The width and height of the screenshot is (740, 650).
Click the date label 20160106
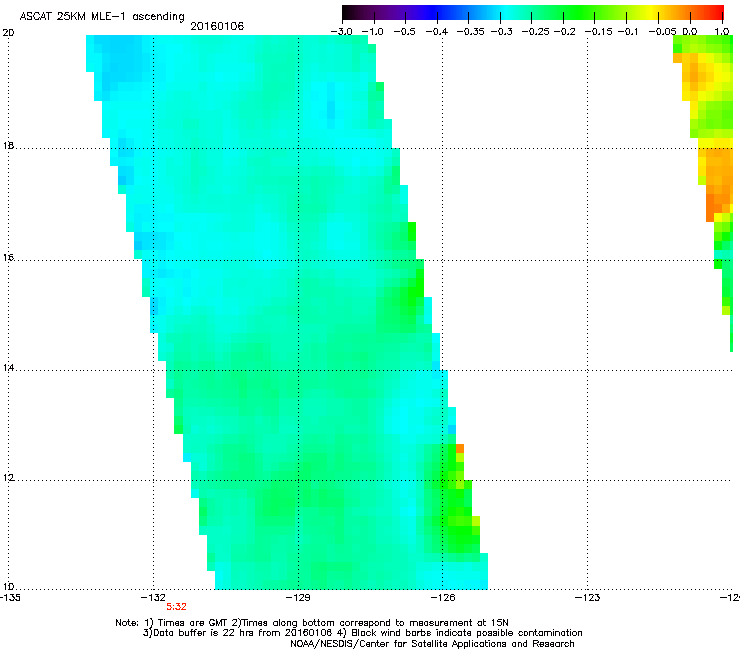point(217,26)
